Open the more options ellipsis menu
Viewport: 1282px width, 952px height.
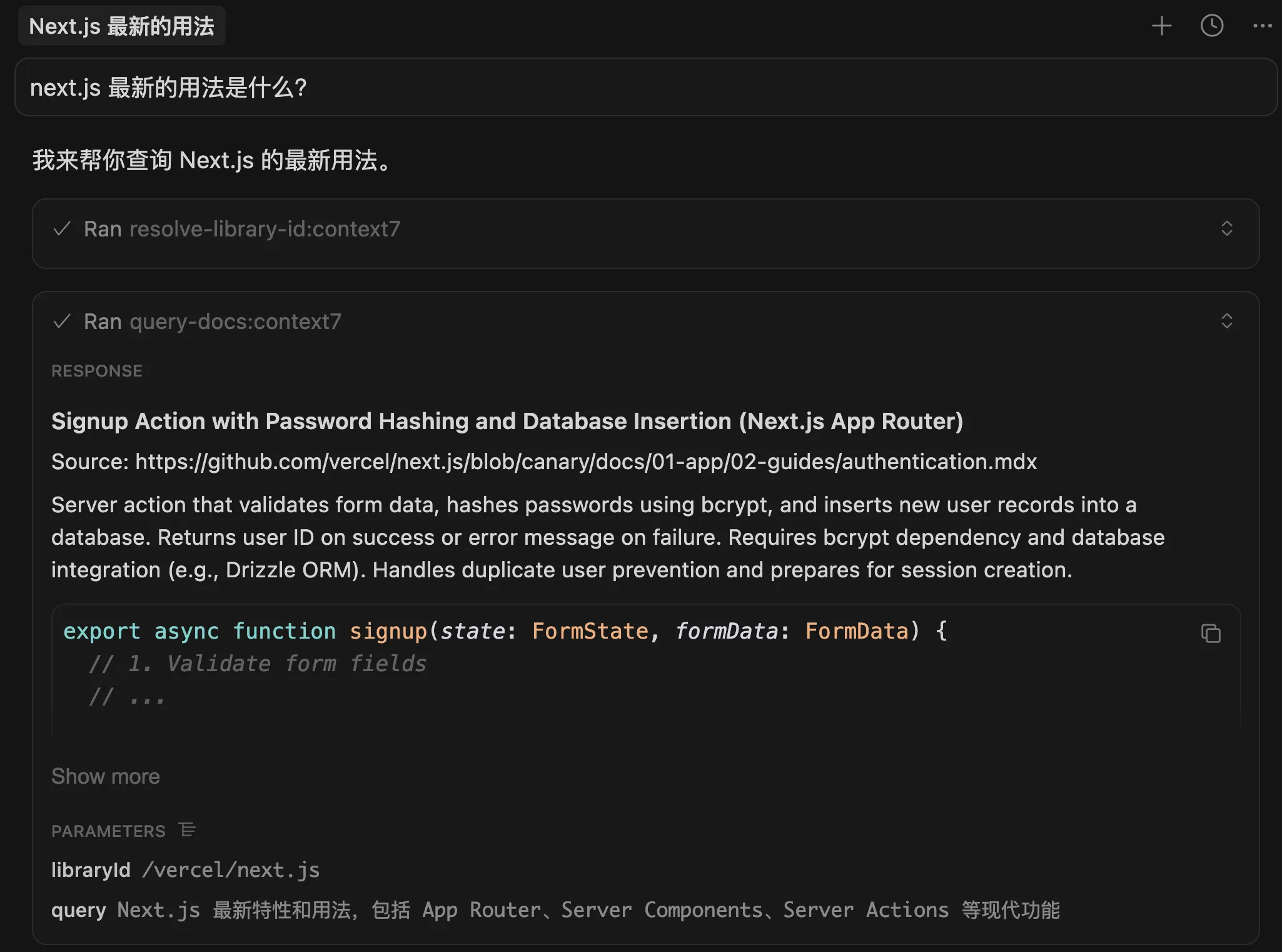click(x=1262, y=26)
